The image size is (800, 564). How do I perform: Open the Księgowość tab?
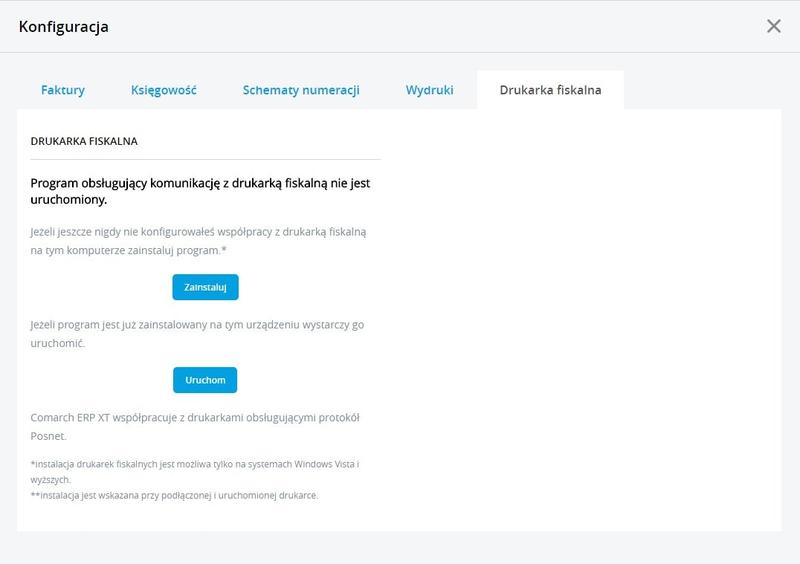point(164,90)
